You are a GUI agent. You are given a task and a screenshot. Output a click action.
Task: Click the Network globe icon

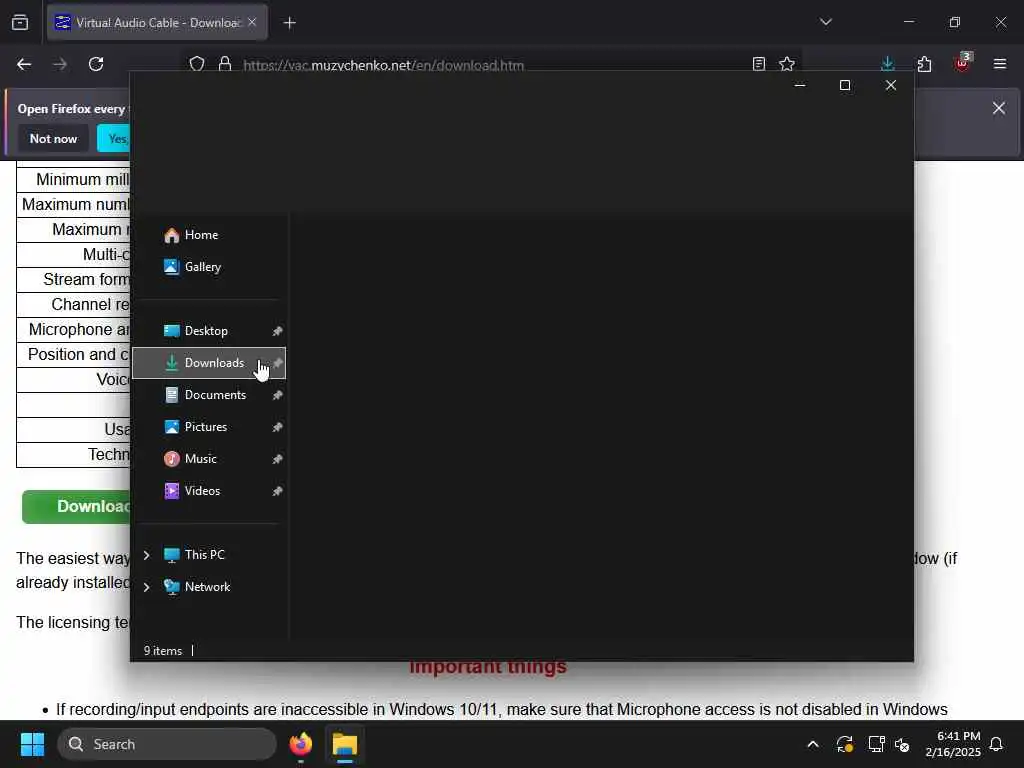tap(172, 587)
